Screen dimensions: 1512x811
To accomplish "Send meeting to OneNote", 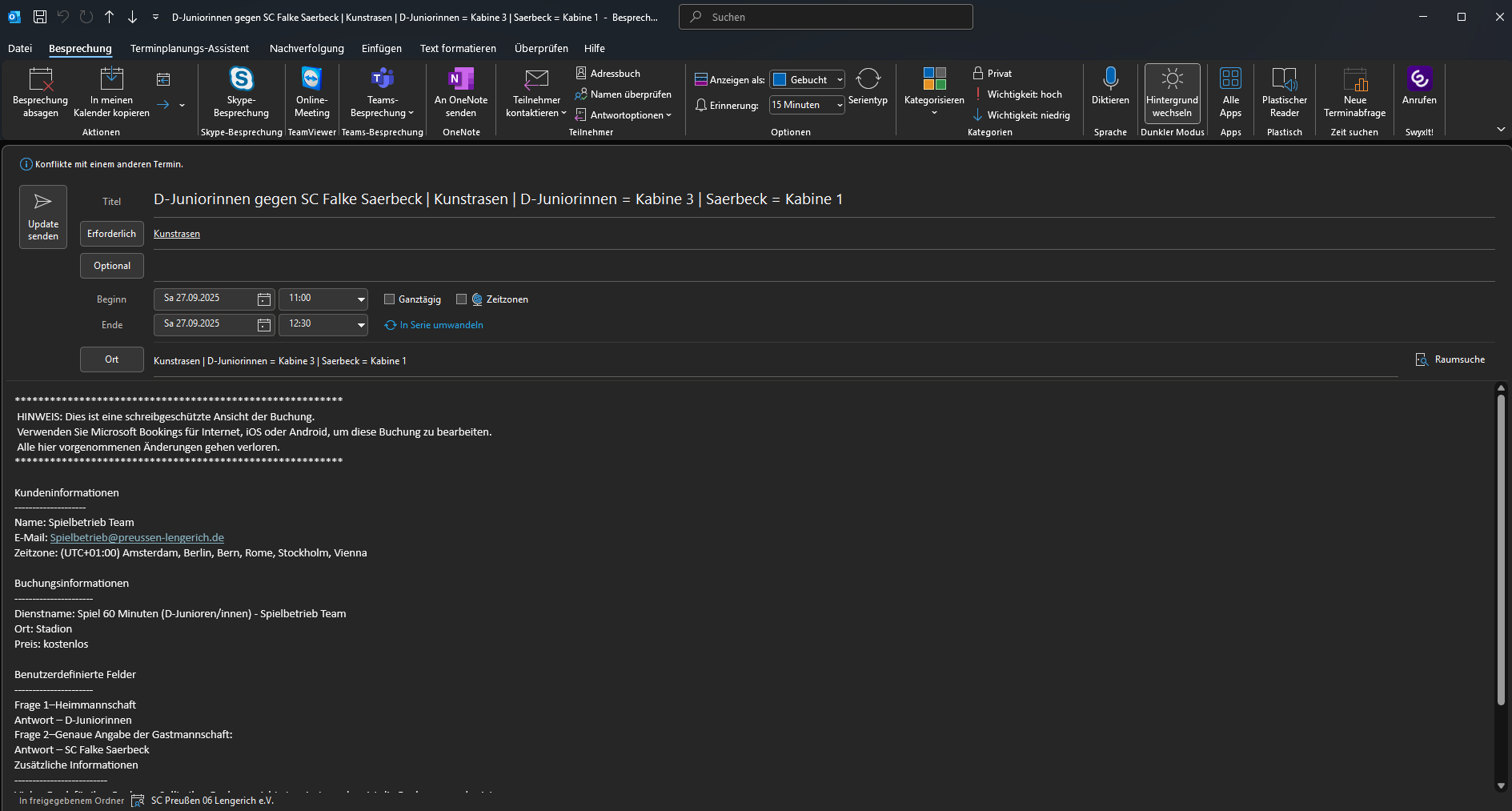I will 461,79.
